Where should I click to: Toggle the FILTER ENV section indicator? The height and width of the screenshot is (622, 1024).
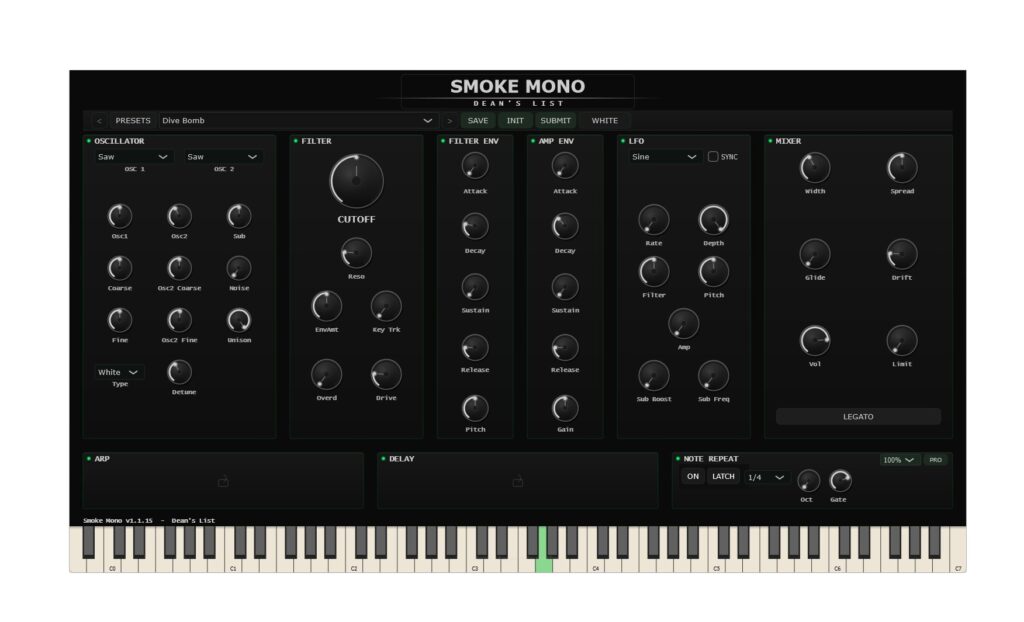pyautogui.click(x=443, y=141)
